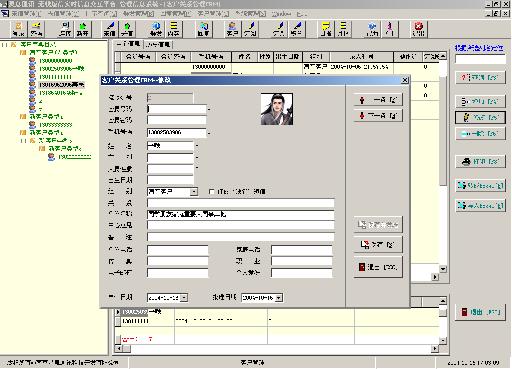Select the highlighted customer in the tree

pos(62,85)
